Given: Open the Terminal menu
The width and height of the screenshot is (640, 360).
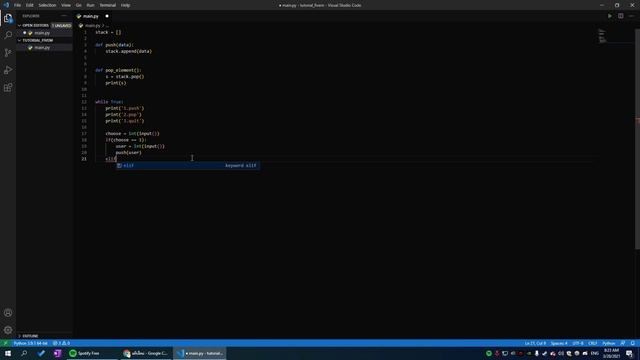Looking at the screenshot, I should pyautogui.click(x=108, y=5).
